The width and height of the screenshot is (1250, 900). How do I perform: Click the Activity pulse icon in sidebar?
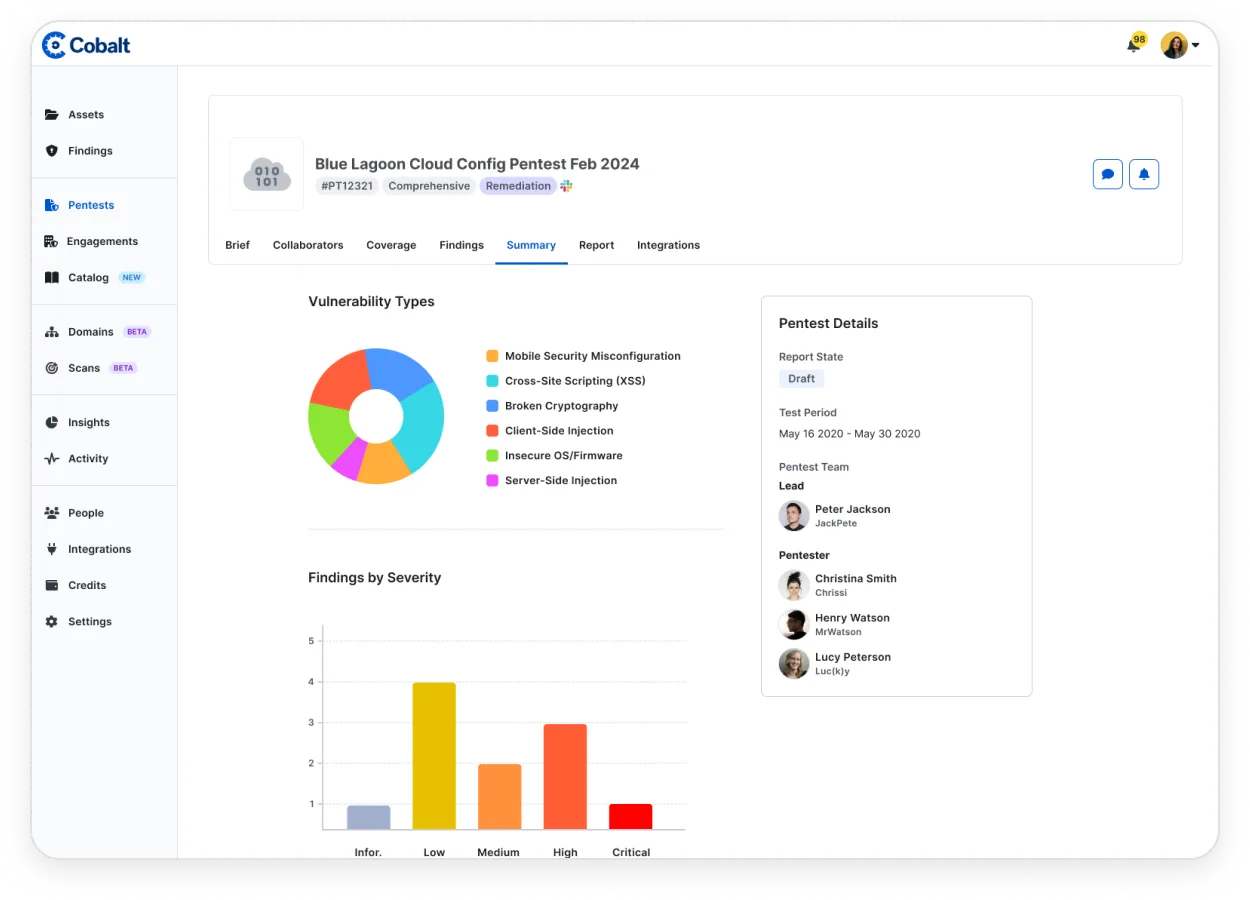tap(52, 459)
